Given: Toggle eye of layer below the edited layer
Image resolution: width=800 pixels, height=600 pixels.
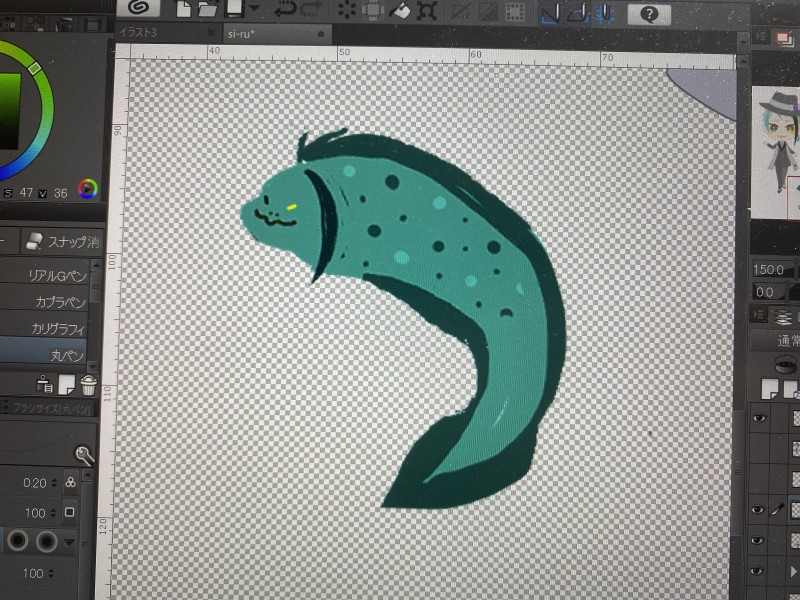Looking at the screenshot, I should [x=757, y=540].
